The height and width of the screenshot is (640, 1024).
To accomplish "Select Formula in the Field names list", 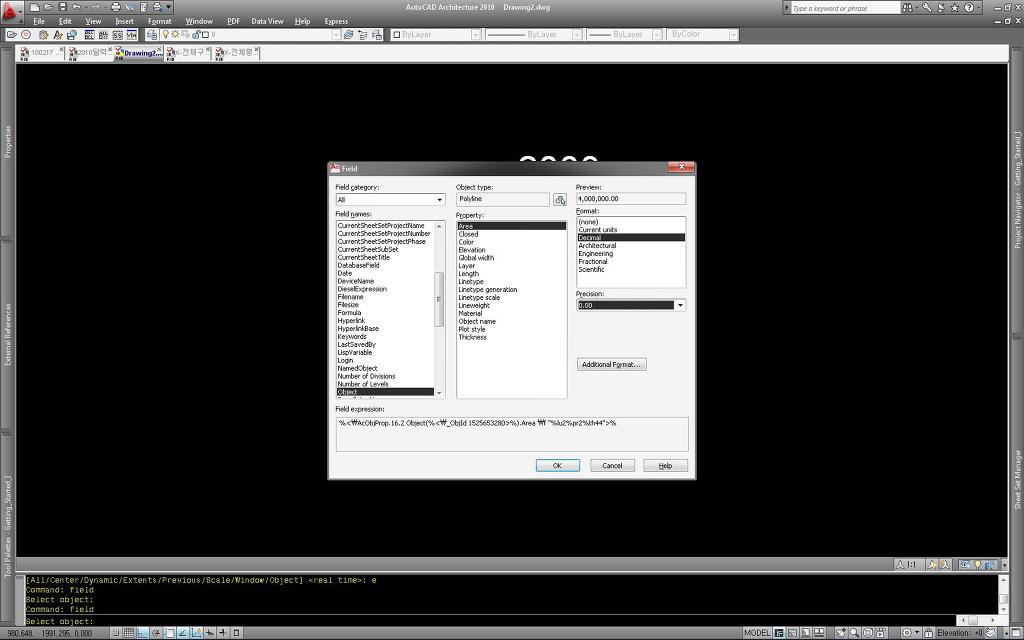I will point(349,313).
